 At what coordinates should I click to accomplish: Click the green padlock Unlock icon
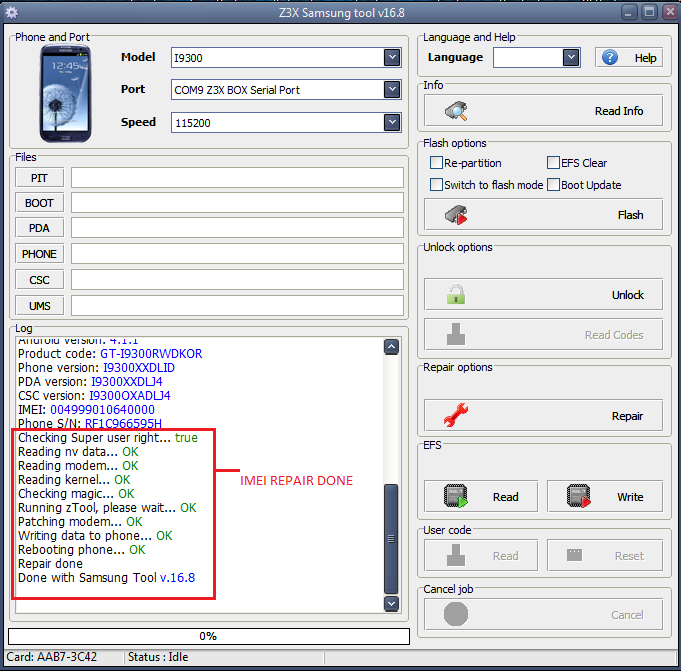click(456, 294)
